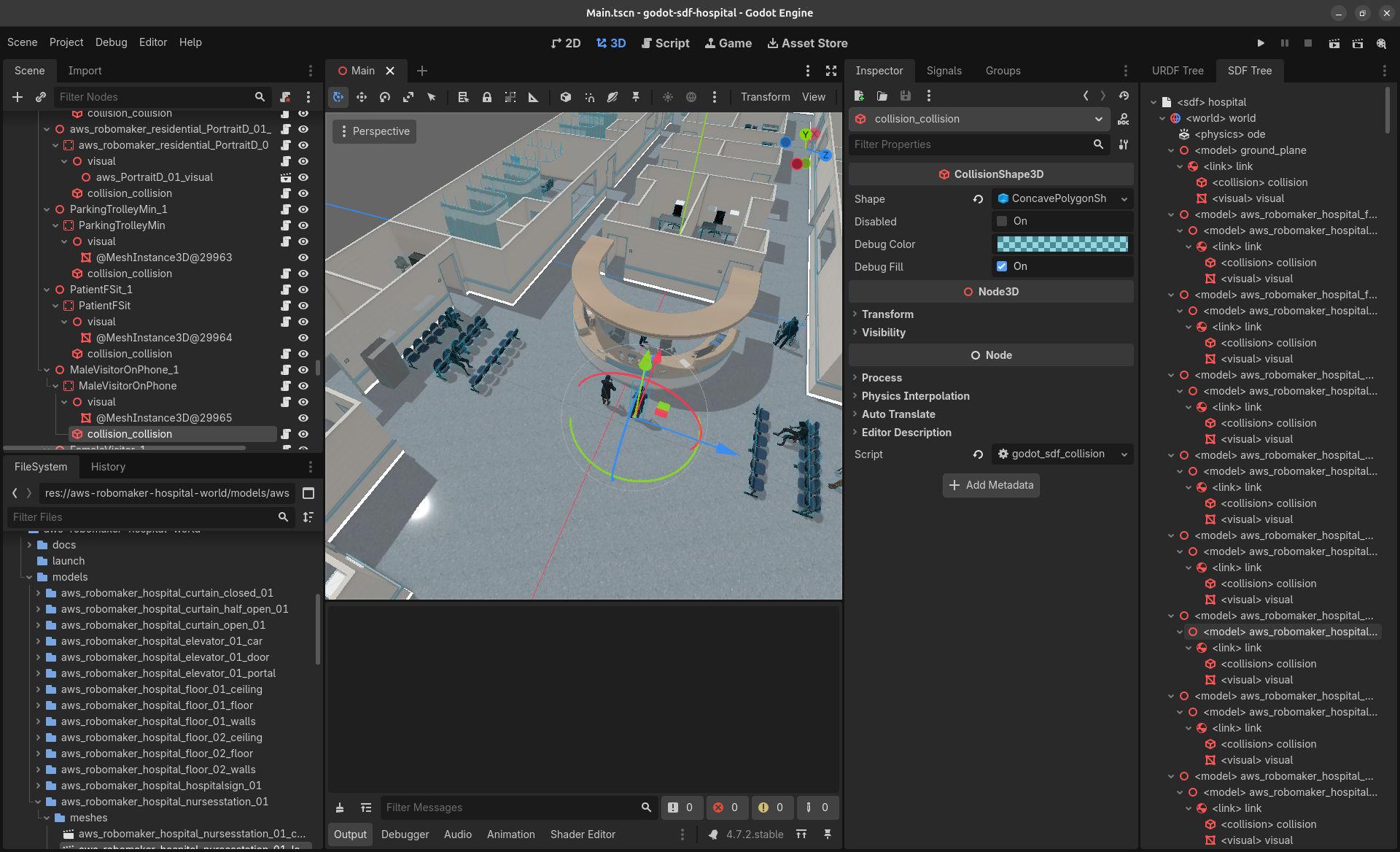Switch to the Script workspace
This screenshot has height=852, width=1400.
click(666, 43)
